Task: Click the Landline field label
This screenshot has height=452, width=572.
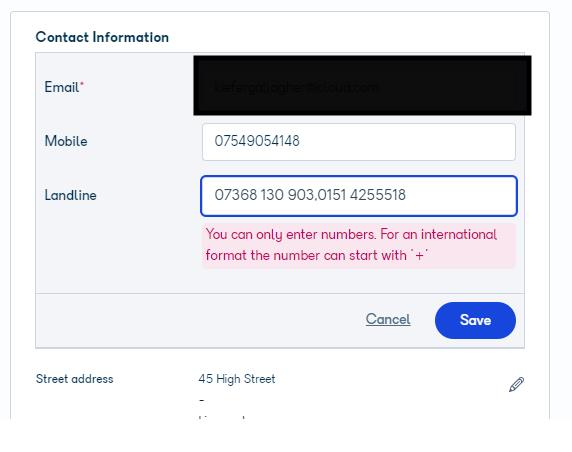Action: 70,195
